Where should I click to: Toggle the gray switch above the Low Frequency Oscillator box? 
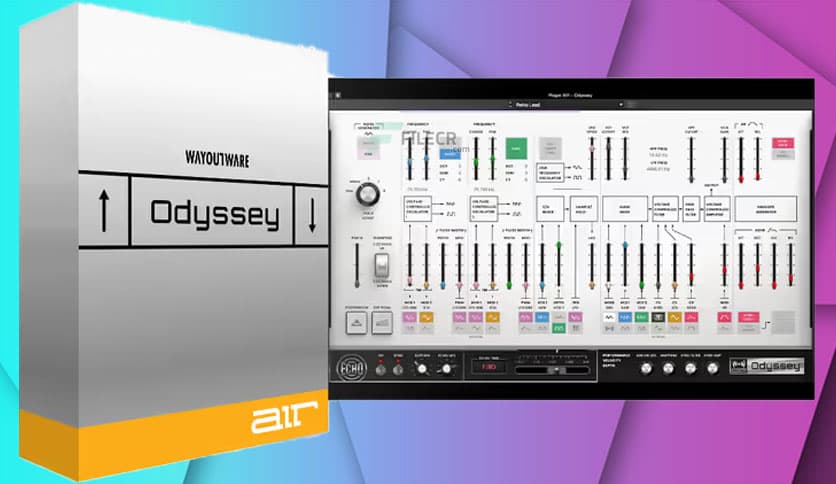[x=550, y=148]
